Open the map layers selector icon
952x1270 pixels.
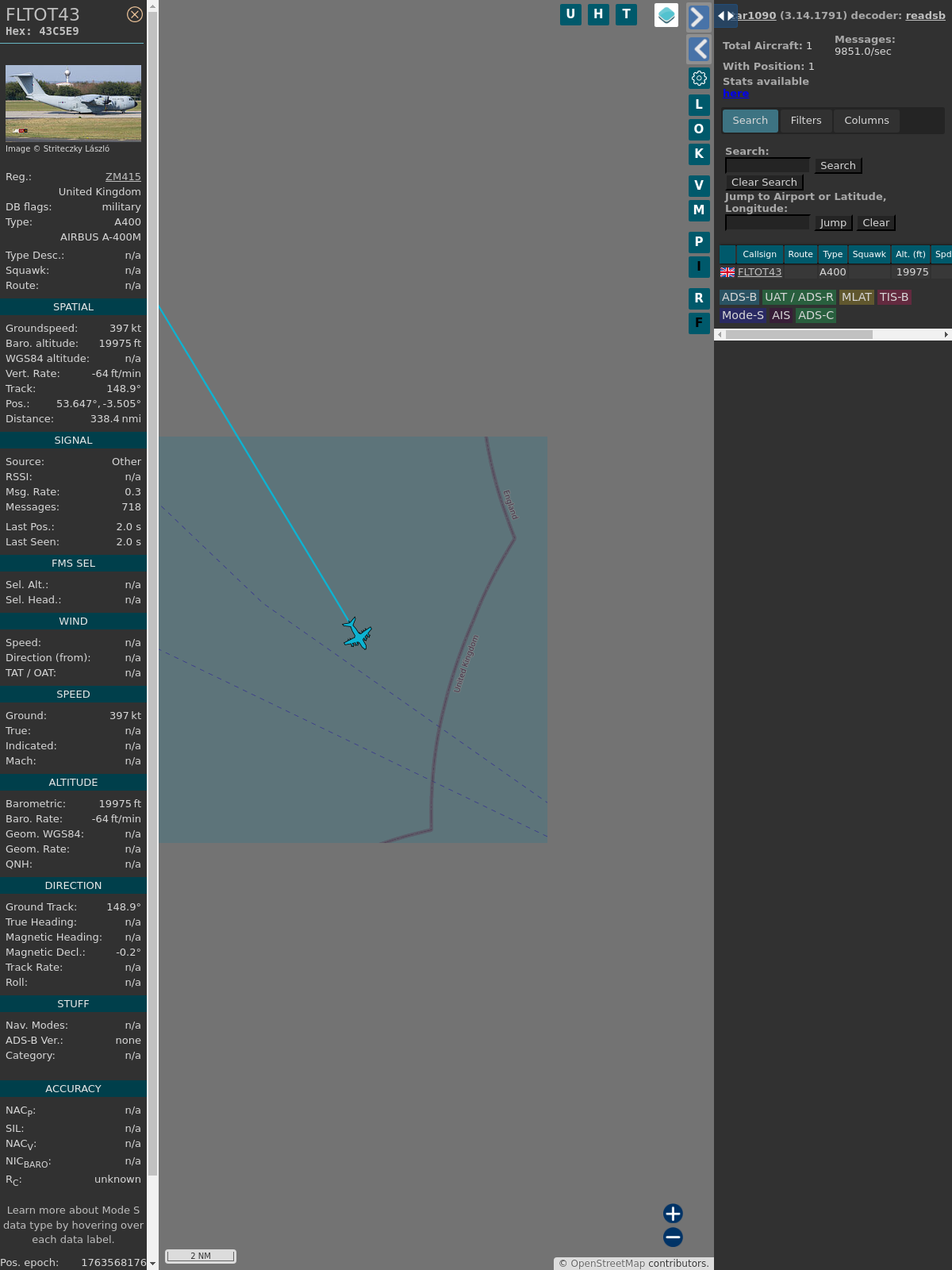pyautogui.click(x=666, y=15)
